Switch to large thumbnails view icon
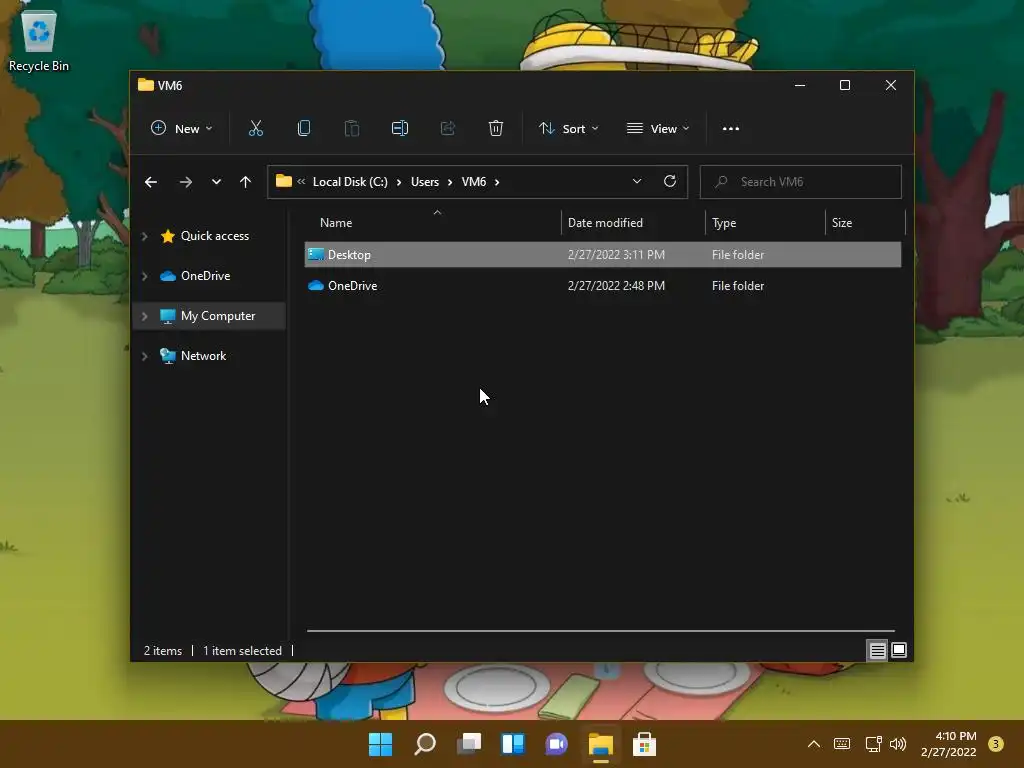1024x768 pixels. click(x=899, y=650)
